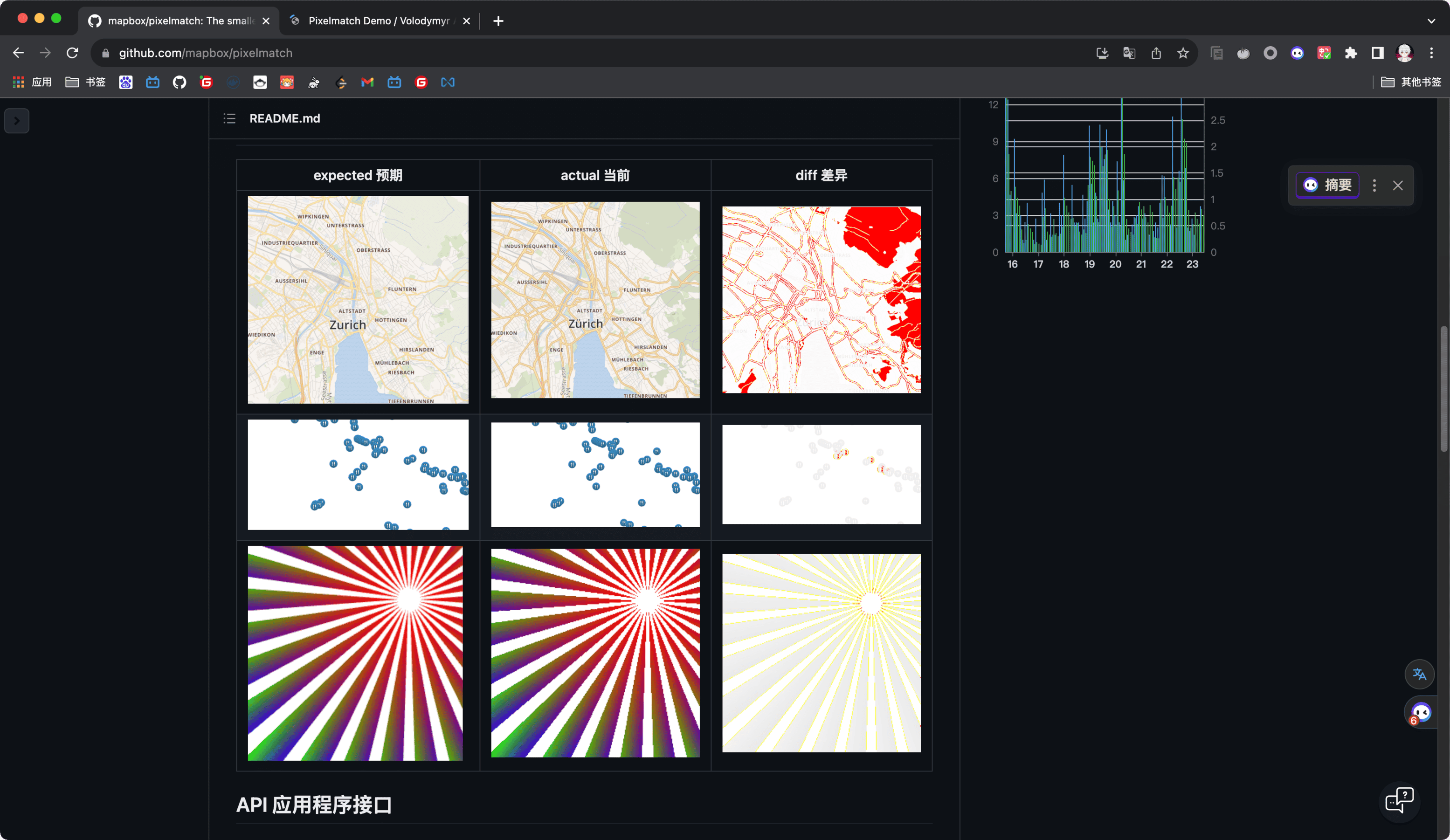Click the GitHub bookmark icon in bookmarks bar
Viewport: 1450px width, 840px height.
[x=180, y=82]
